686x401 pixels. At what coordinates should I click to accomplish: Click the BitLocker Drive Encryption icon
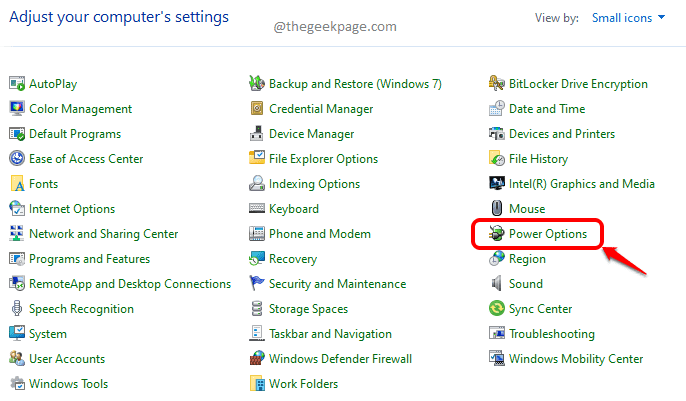pos(497,84)
